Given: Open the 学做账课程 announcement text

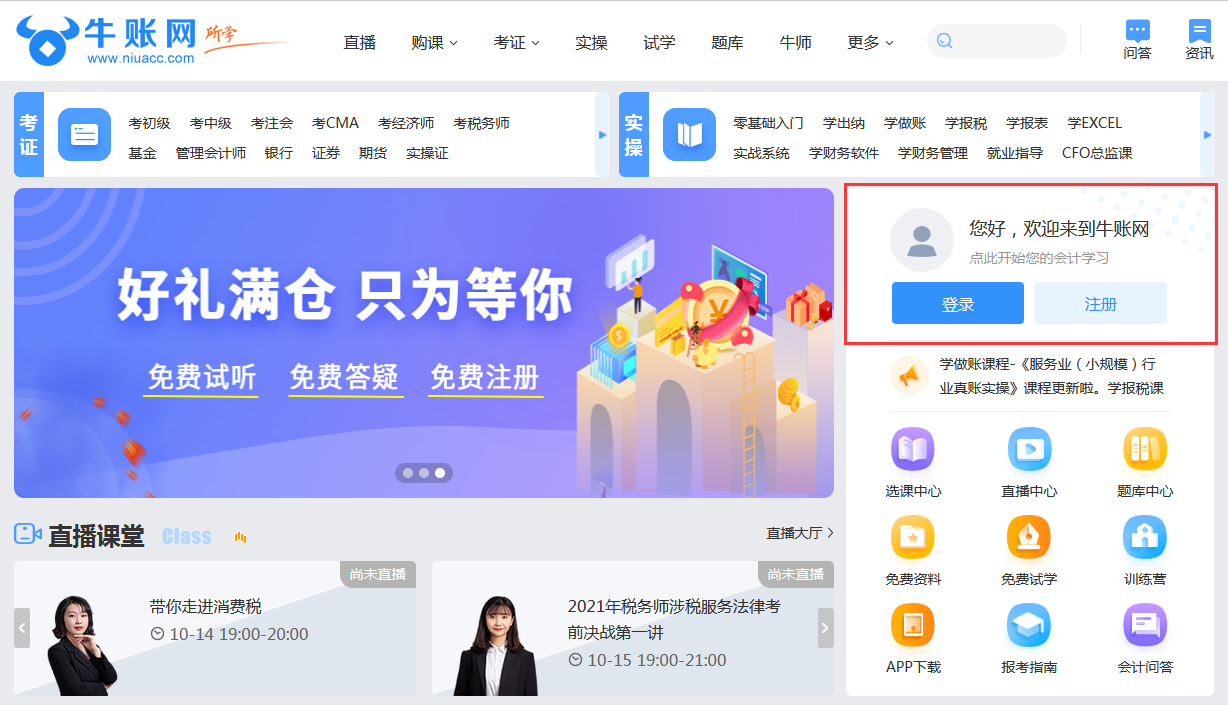Looking at the screenshot, I should click(1051, 376).
